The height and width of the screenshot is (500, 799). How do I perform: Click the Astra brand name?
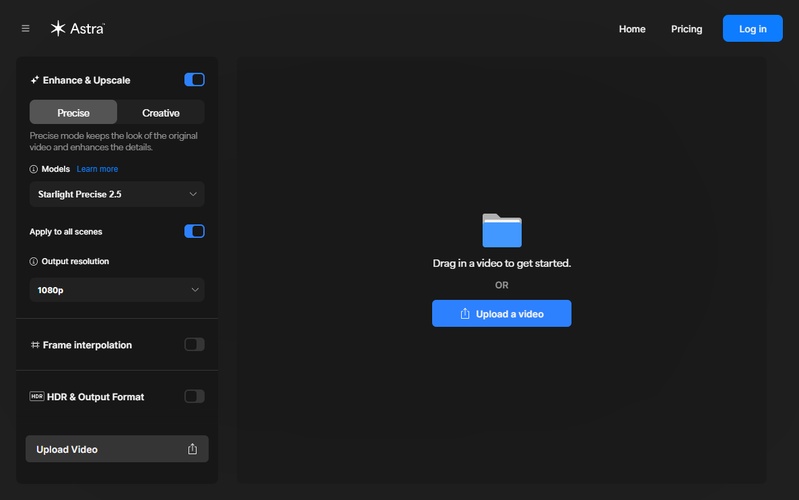(87, 29)
